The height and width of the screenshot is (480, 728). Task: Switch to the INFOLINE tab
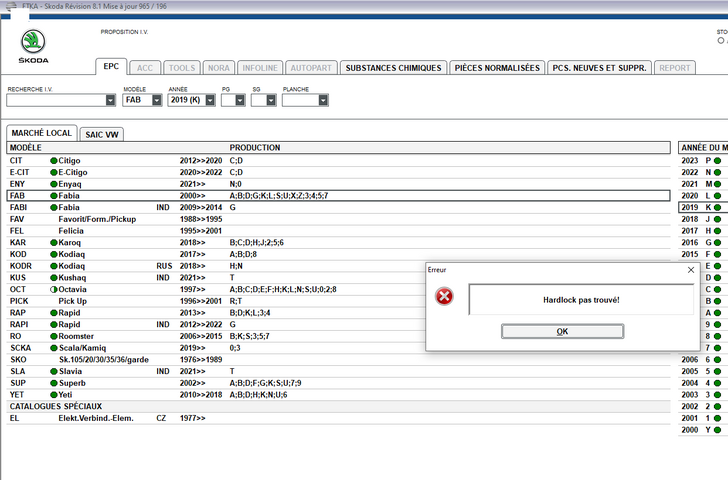click(x=260, y=68)
